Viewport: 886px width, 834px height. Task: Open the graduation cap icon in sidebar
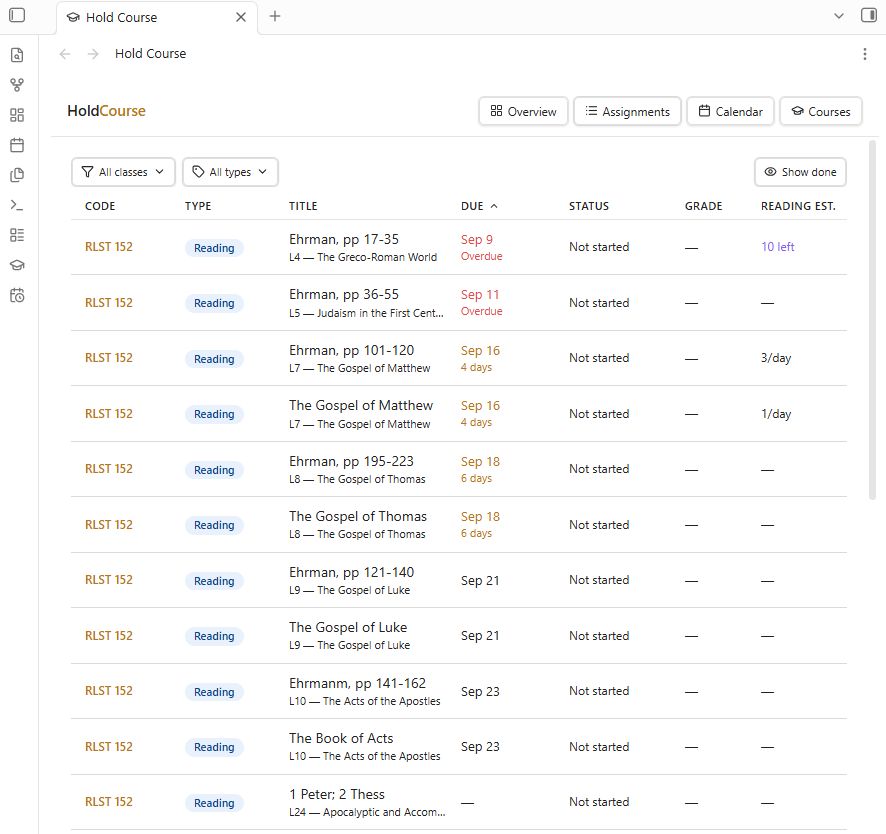pos(17,265)
